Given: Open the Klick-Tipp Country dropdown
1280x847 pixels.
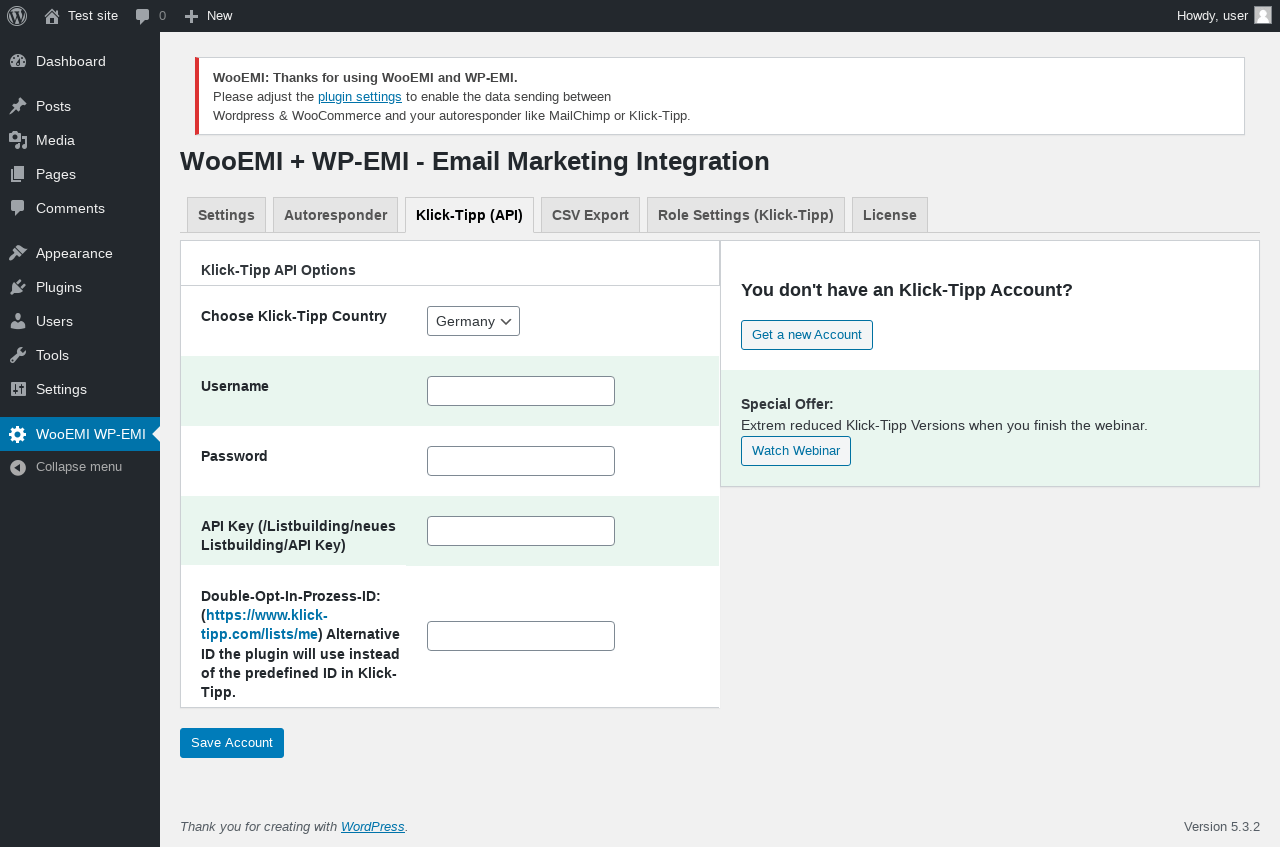Looking at the screenshot, I should 473,321.
